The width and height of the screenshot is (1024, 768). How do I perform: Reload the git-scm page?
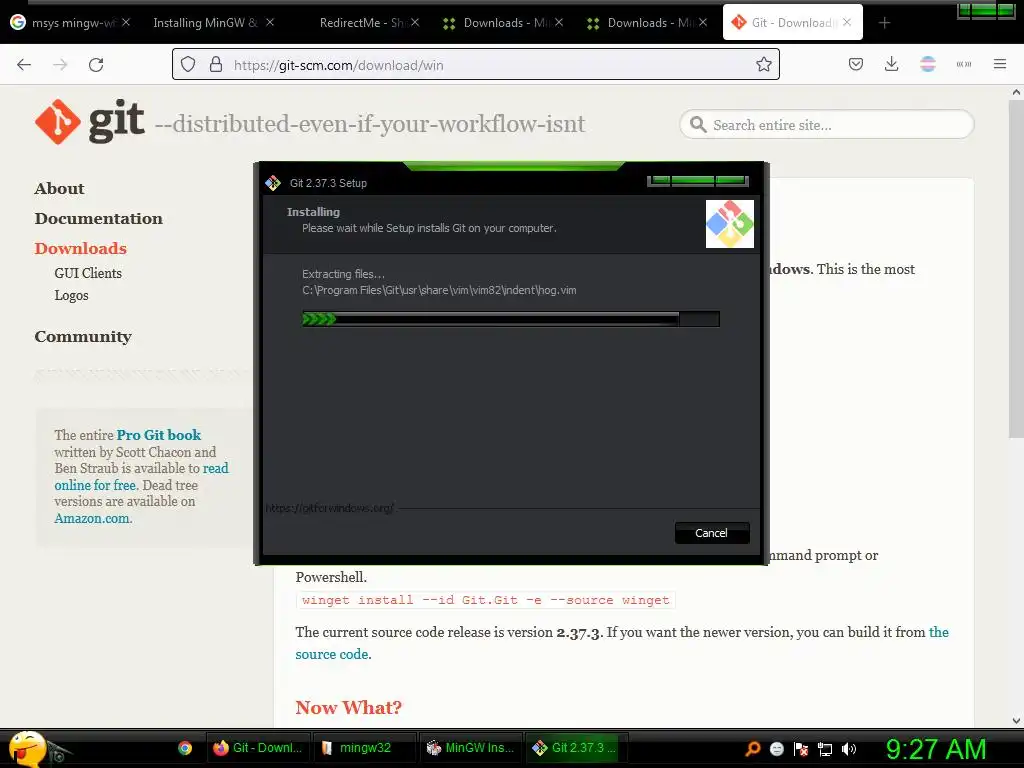[x=96, y=65]
